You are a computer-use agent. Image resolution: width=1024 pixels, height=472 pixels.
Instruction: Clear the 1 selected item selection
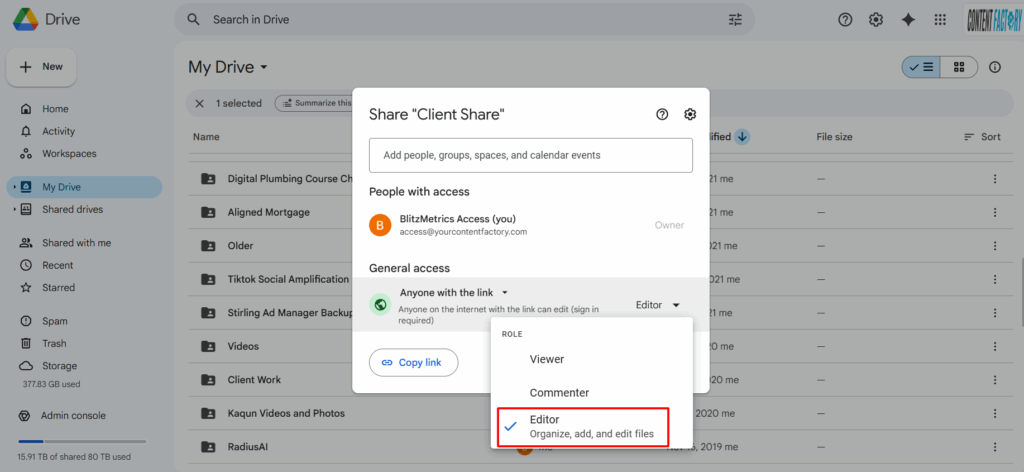pyautogui.click(x=199, y=103)
